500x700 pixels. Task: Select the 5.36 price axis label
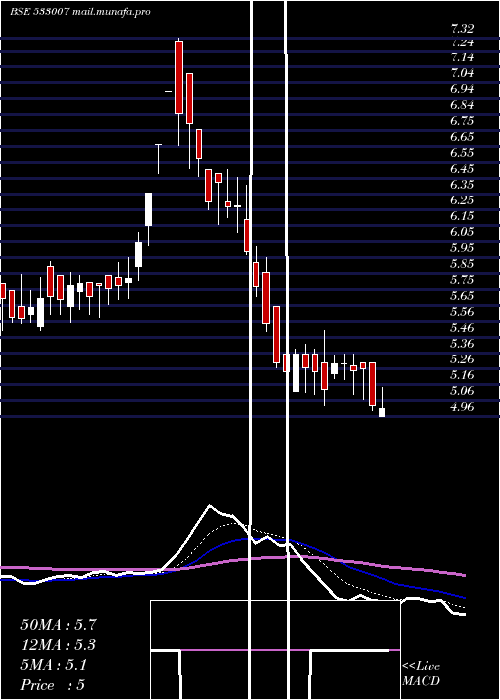click(462, 344)
